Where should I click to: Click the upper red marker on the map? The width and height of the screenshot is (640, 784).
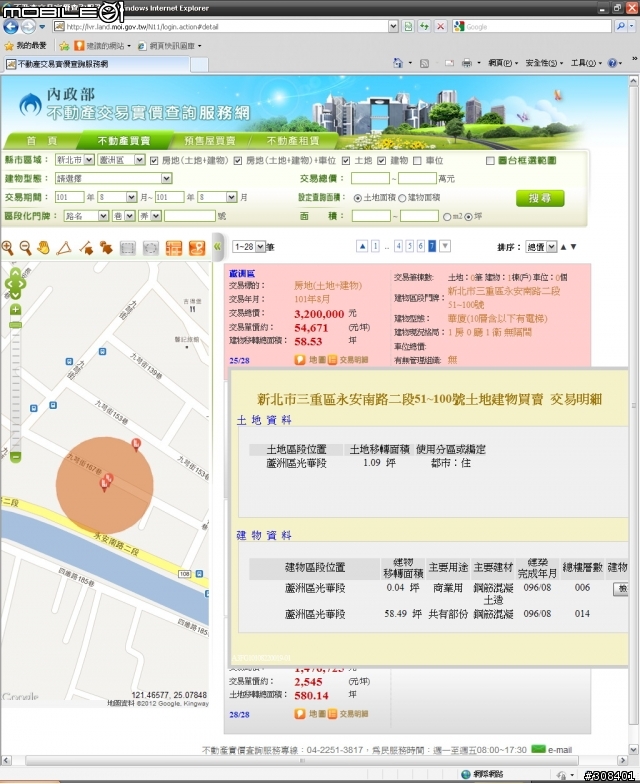(136, 444)
